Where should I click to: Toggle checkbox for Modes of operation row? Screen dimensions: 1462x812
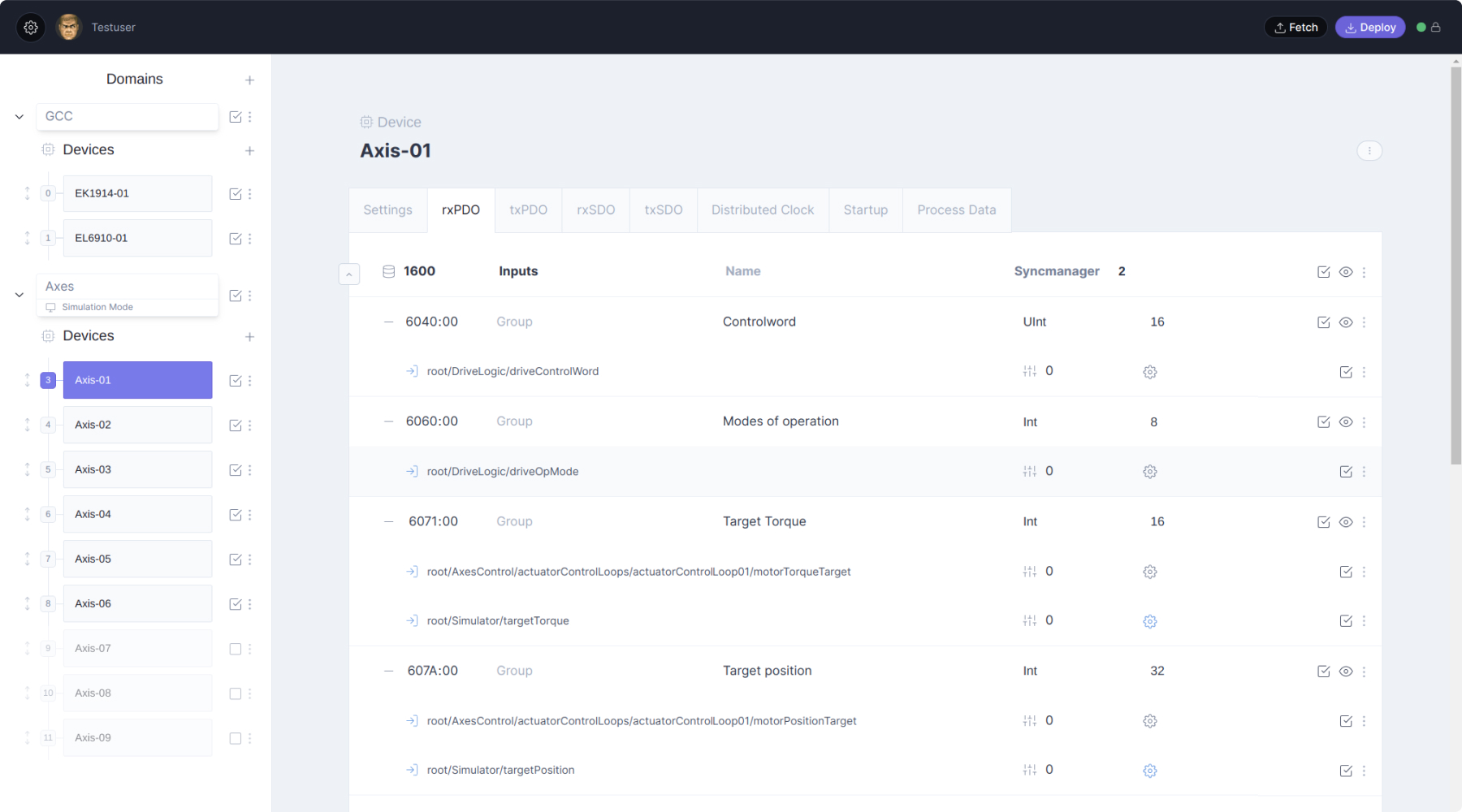pos(1323,422)
